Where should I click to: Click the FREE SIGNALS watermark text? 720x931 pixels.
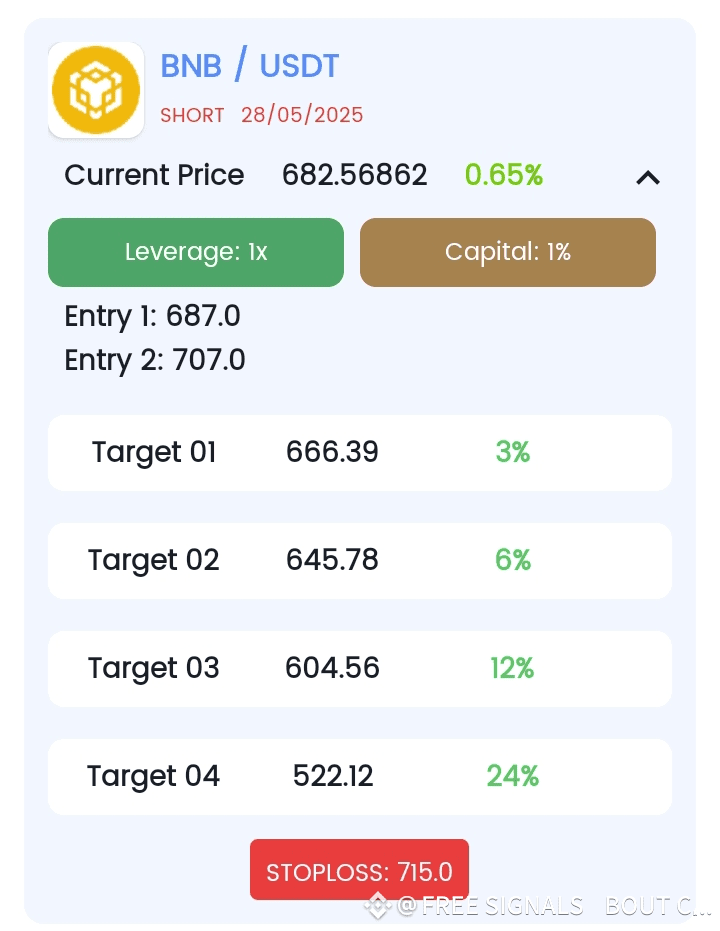click(x=490, y=906)
